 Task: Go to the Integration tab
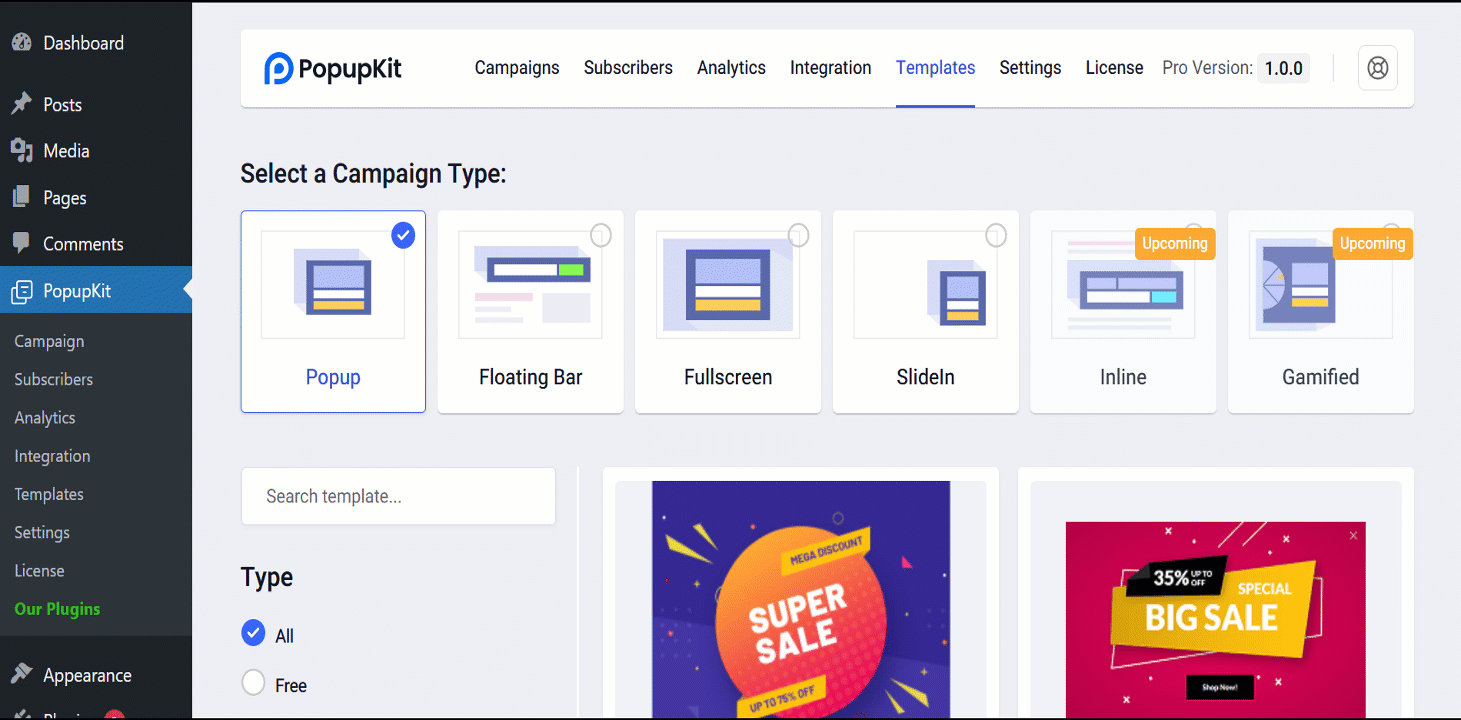pyautogui.click(x=830, y=68)
